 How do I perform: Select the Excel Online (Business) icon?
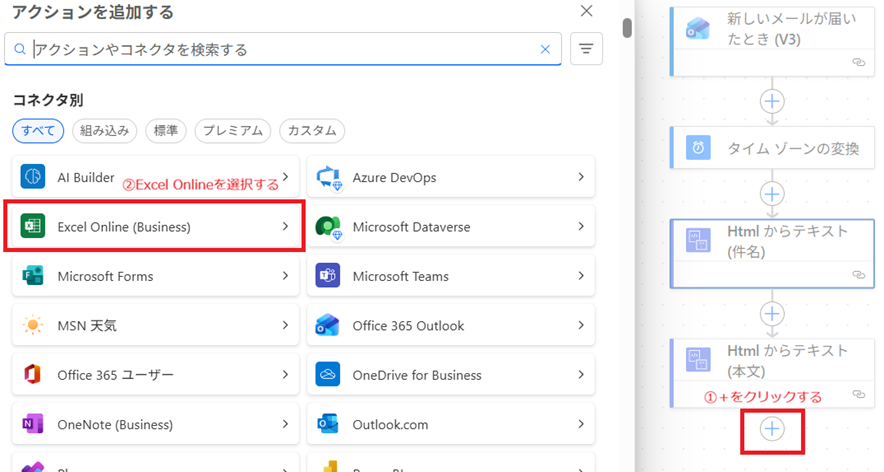[x=33, y=227]
